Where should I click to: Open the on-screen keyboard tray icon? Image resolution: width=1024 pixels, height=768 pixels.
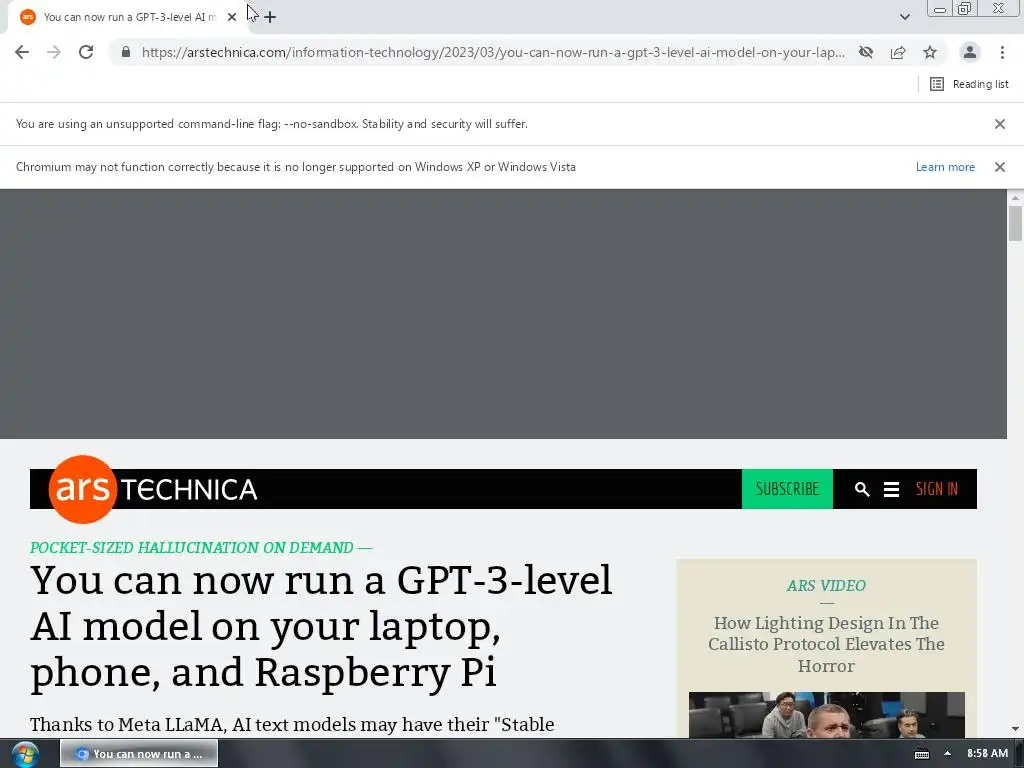pyautogui.click(x=921, y=754)
